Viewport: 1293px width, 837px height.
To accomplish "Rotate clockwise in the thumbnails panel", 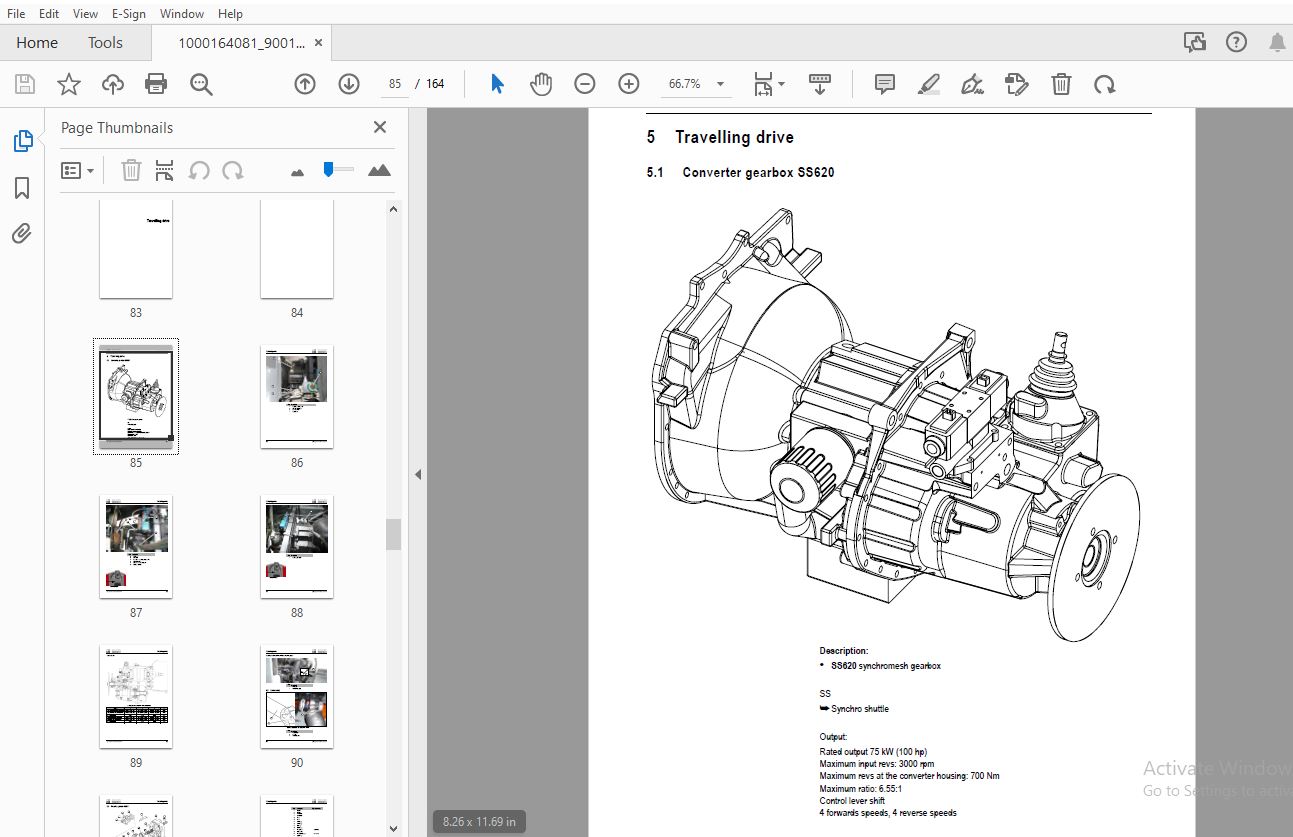I will coord(233,171).
